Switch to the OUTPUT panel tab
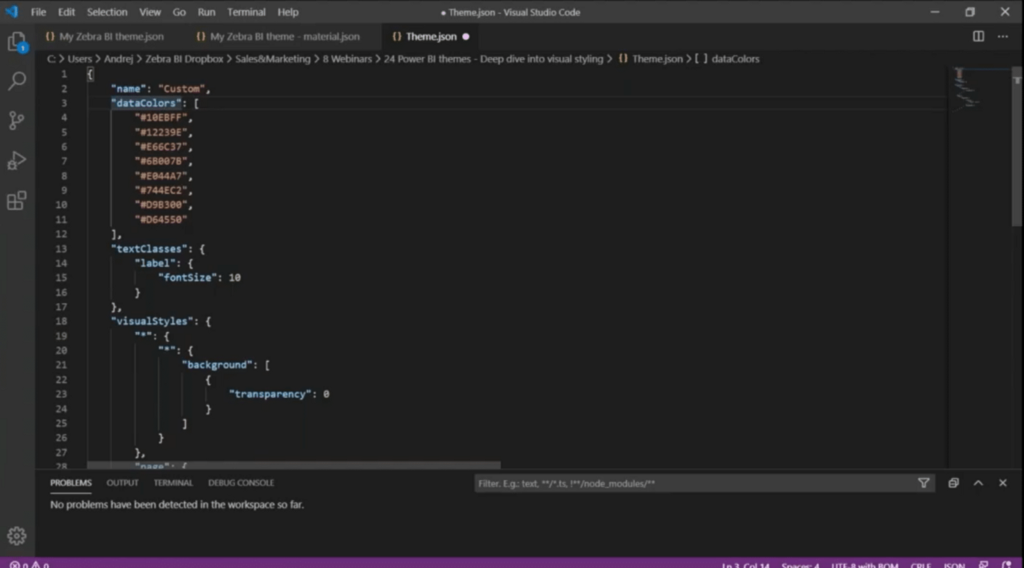This screenshot has width=1024, height=568. 123,483
